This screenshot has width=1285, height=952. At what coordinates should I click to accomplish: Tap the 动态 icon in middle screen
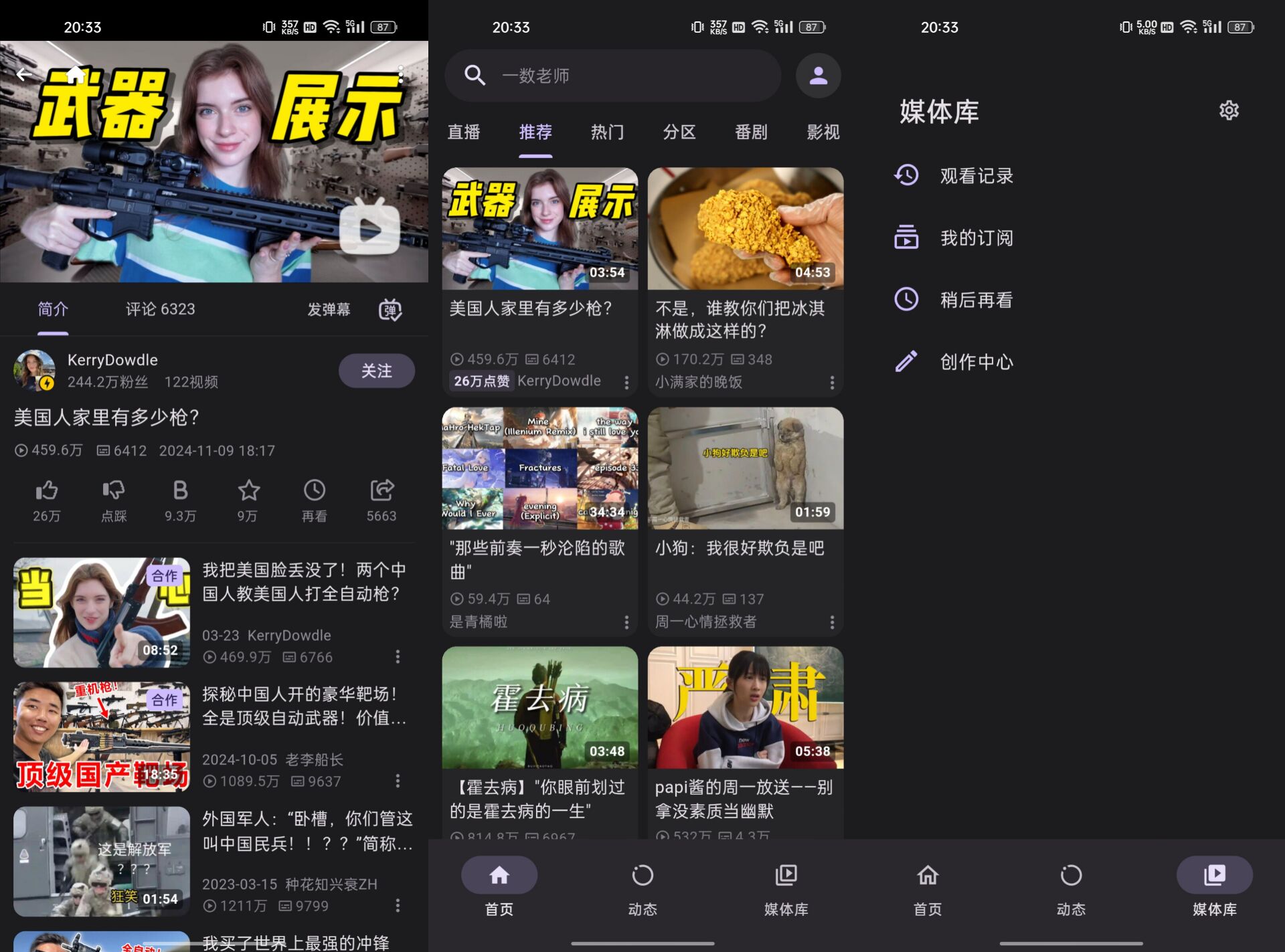pos(642,875)
